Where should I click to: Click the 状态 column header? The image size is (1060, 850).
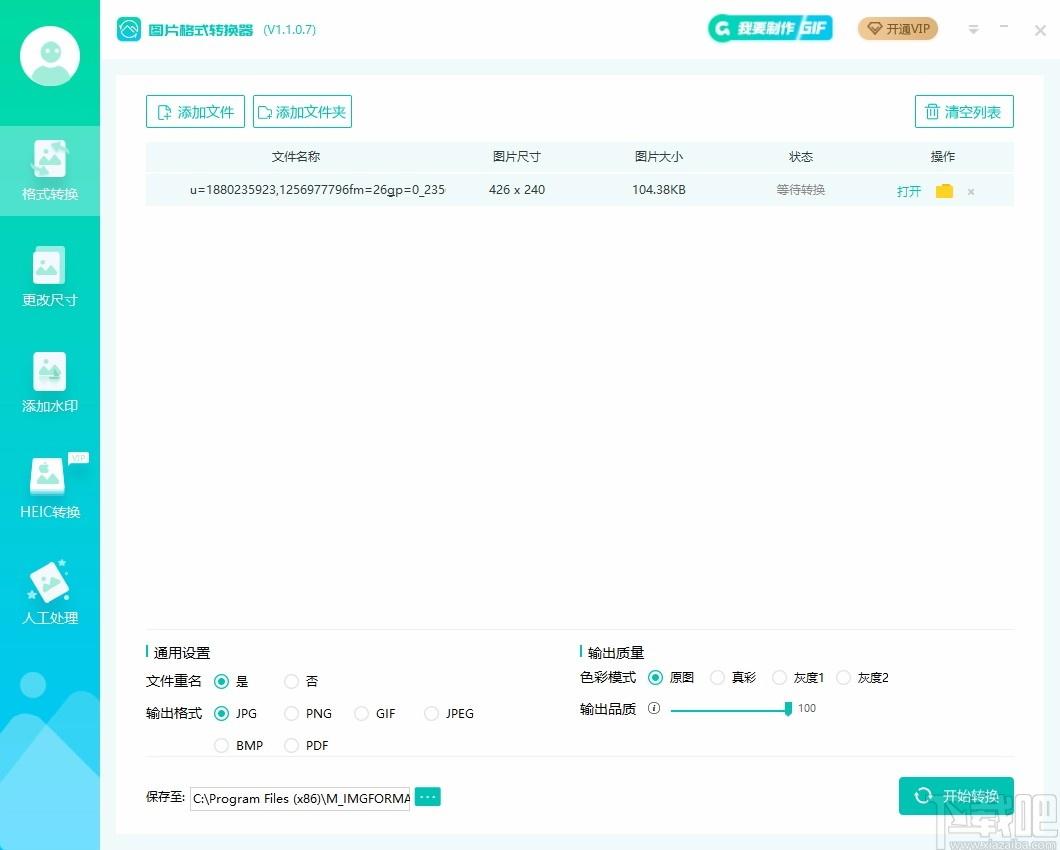(800, 157)
